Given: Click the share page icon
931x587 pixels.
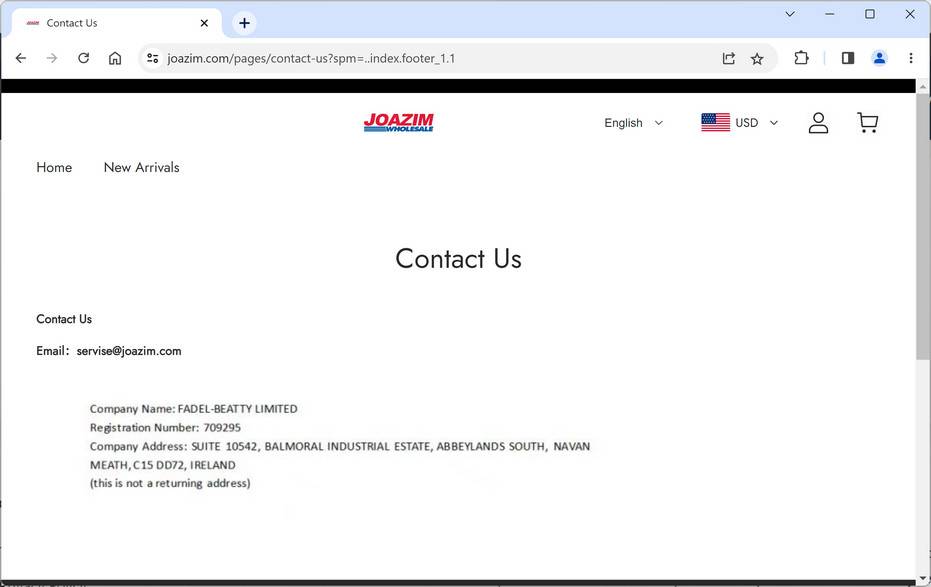Looking at the screenshot, I should click(729, 58).
